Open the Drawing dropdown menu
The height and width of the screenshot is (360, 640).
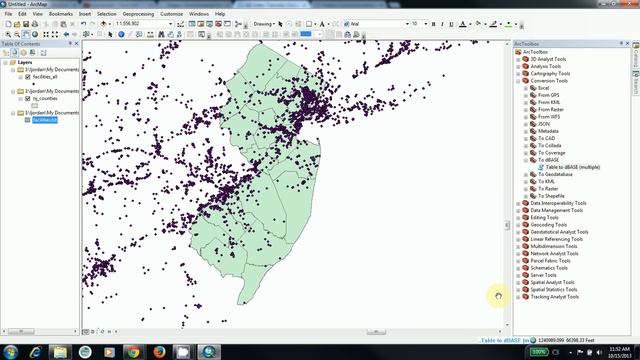coord(264,24)
